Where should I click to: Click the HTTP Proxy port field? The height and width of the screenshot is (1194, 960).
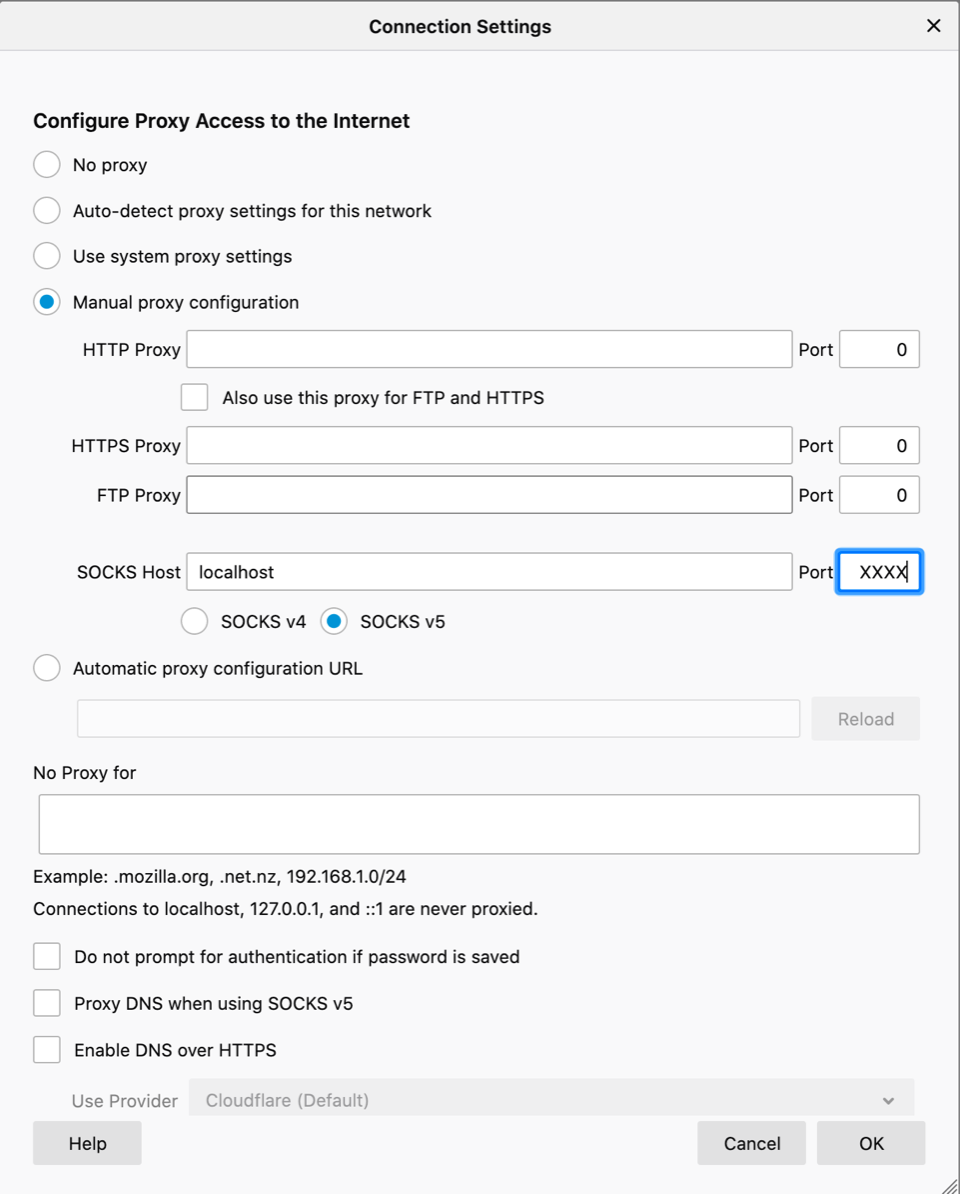tap(878, 350)
